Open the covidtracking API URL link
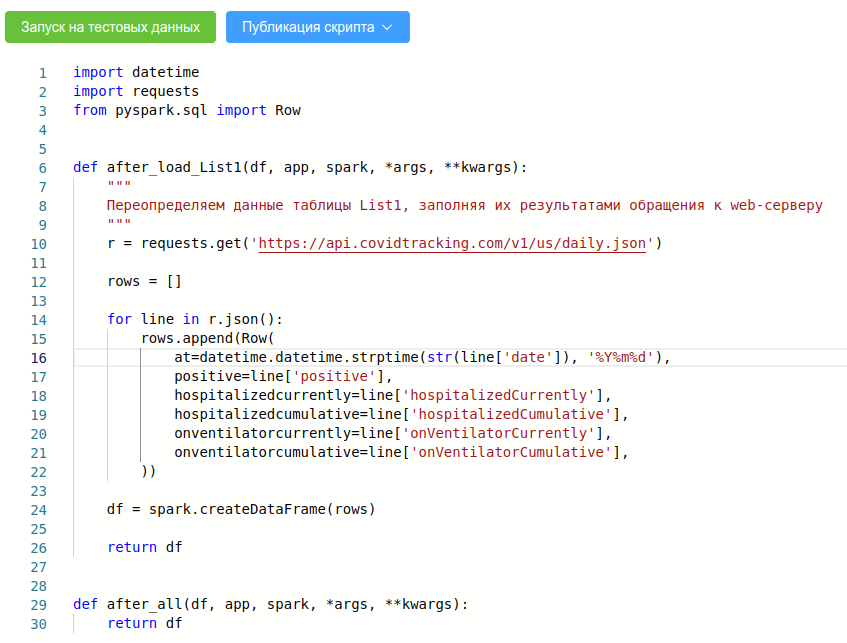Screen dimensions: 847x643 tap(452, 244)
